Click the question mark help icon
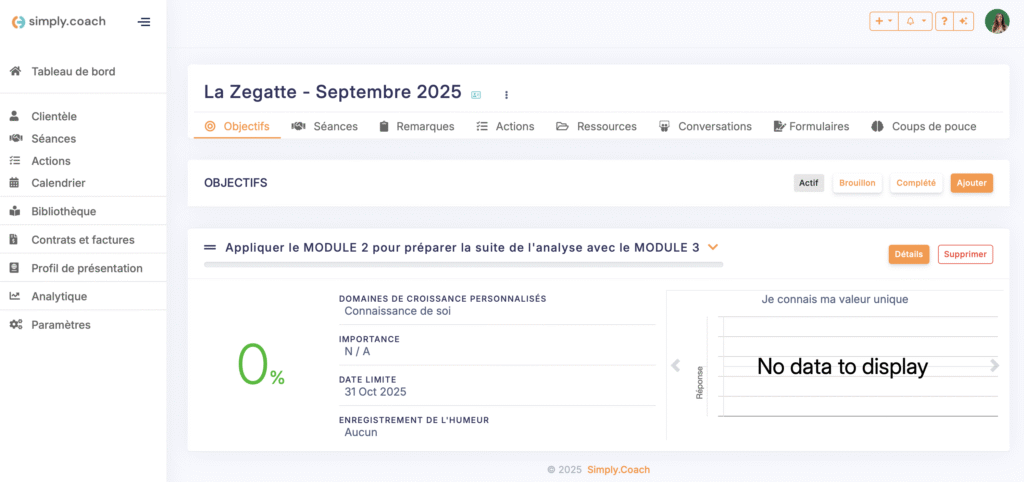This screenshot has height=482, width=1024. [x=944, y=21]
